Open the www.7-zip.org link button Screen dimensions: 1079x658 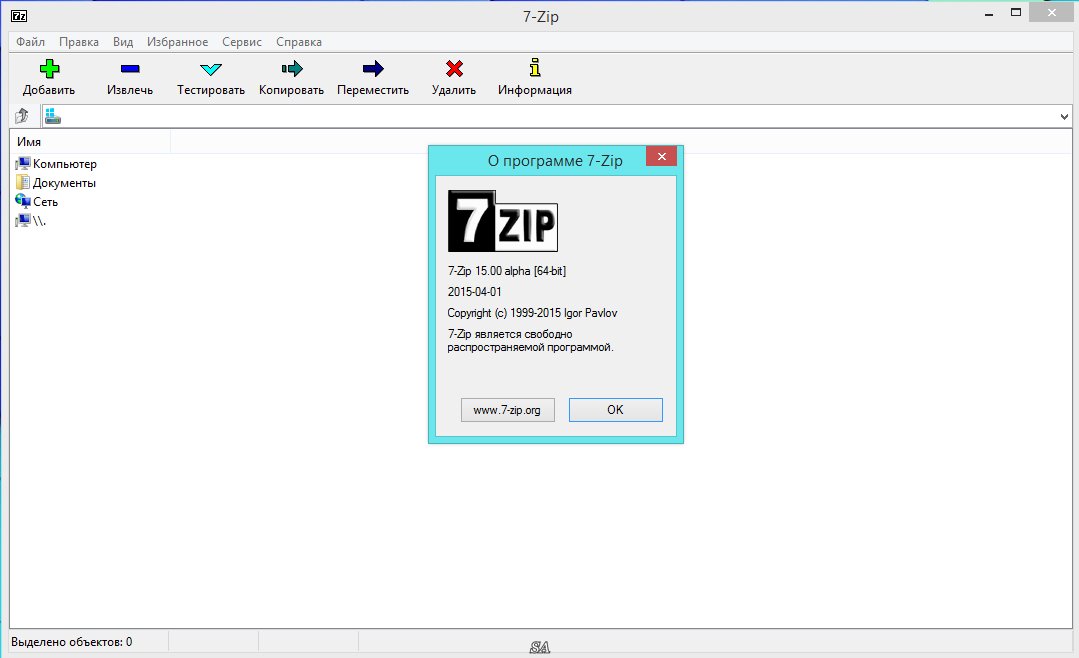pyautogui.click(x=507, y=410)
